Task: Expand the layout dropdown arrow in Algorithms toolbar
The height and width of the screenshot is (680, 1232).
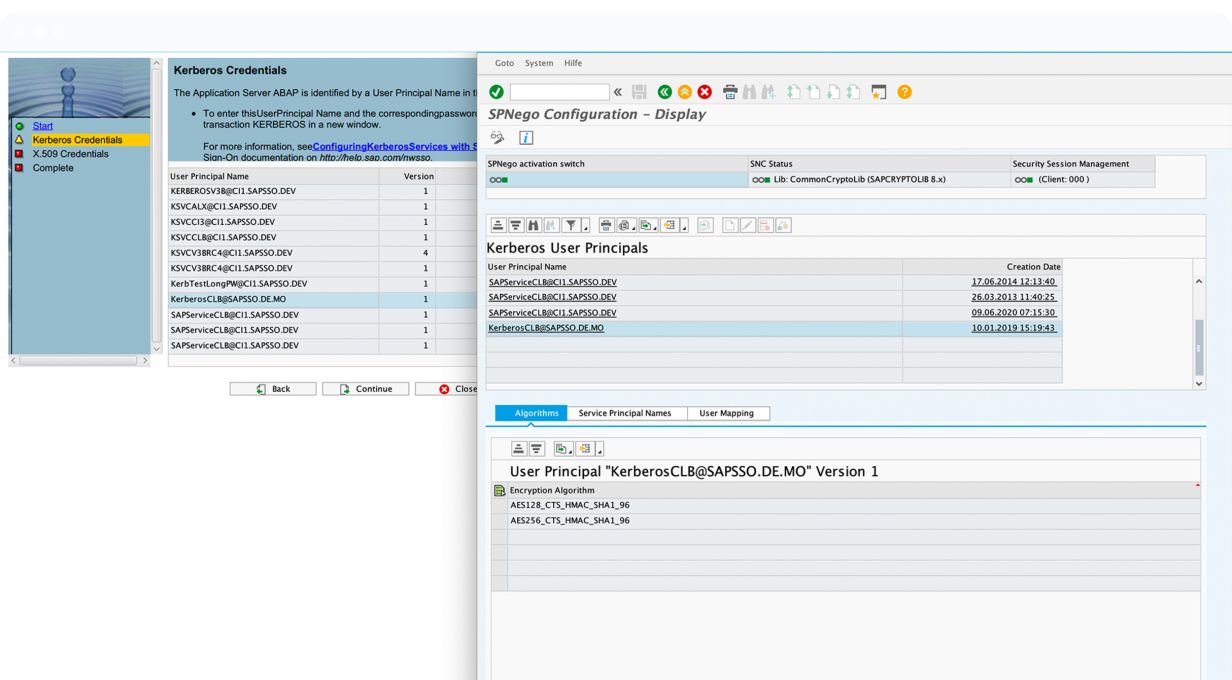Action: pyautogui.click(x=601, y=449)
